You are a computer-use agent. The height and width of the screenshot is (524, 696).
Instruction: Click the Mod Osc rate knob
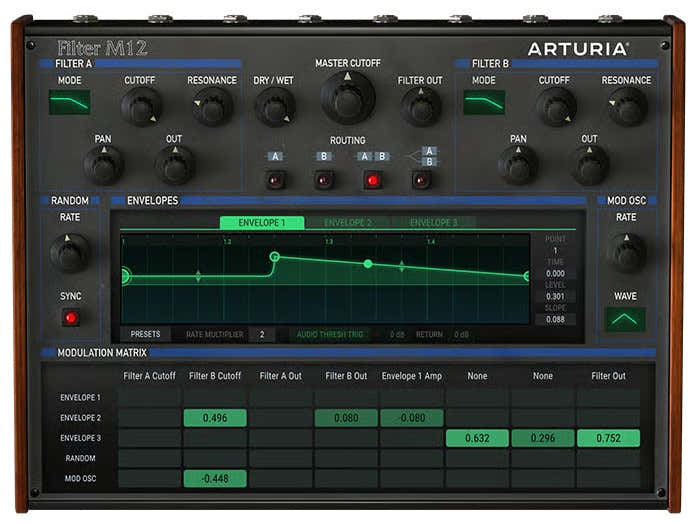click(x=626, y=253)
